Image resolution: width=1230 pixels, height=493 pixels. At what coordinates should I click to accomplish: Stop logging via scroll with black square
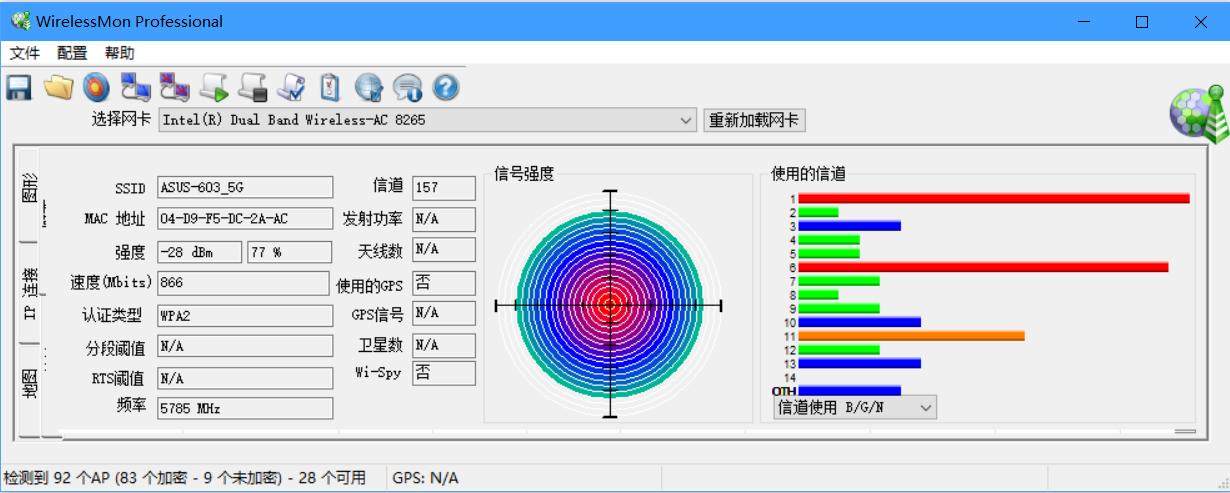[253, 88]
